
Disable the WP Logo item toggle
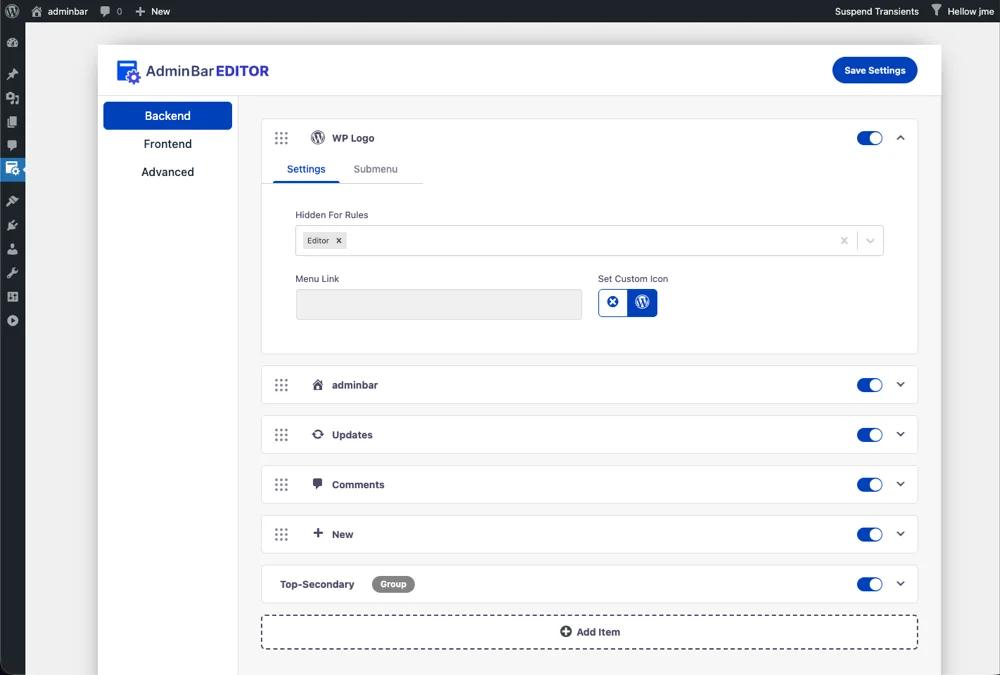(869, 138)
